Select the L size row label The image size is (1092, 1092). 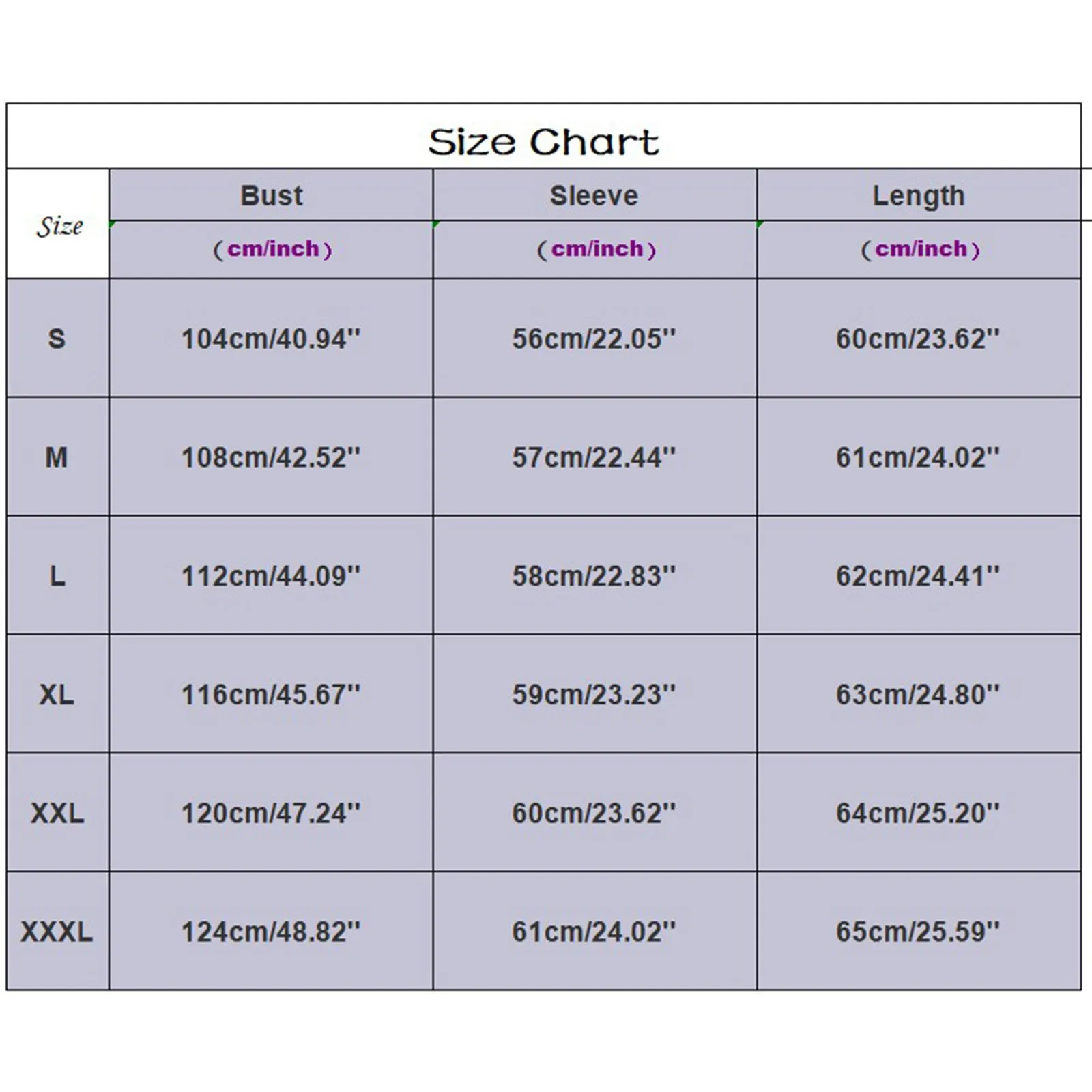tap(57, 576)
